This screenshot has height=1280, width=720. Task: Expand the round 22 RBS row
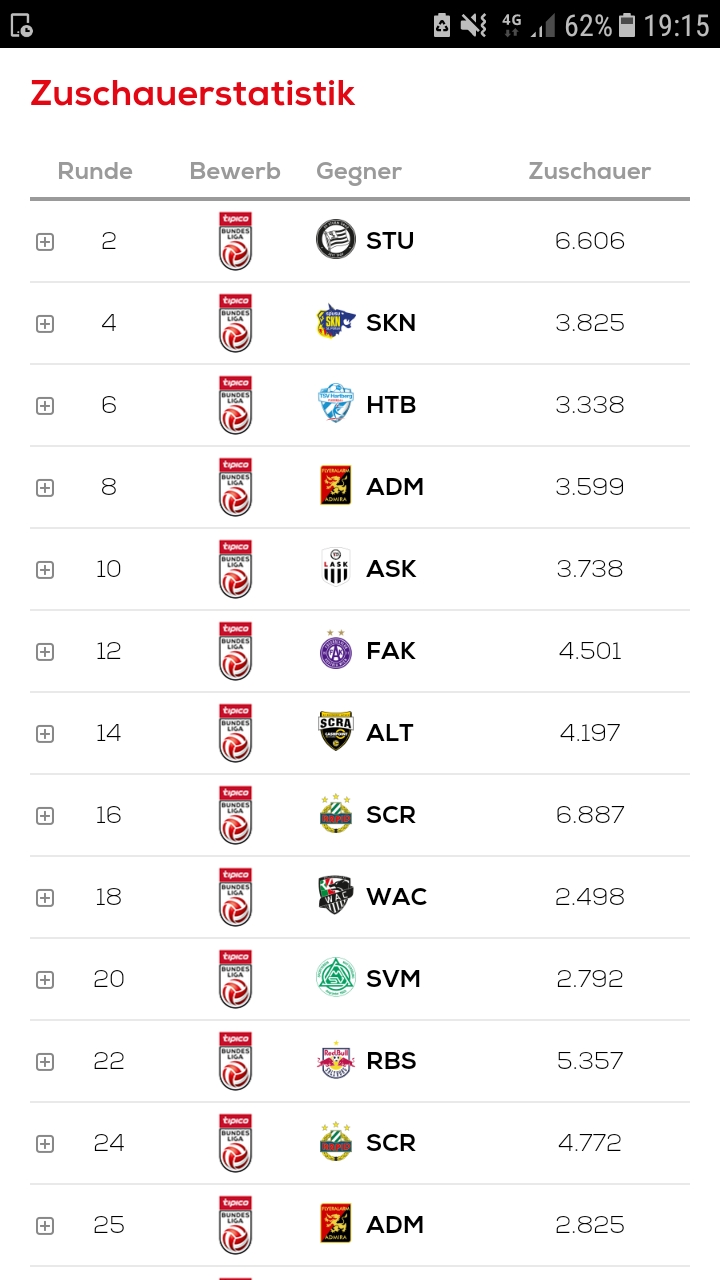tap(45, 1062)
